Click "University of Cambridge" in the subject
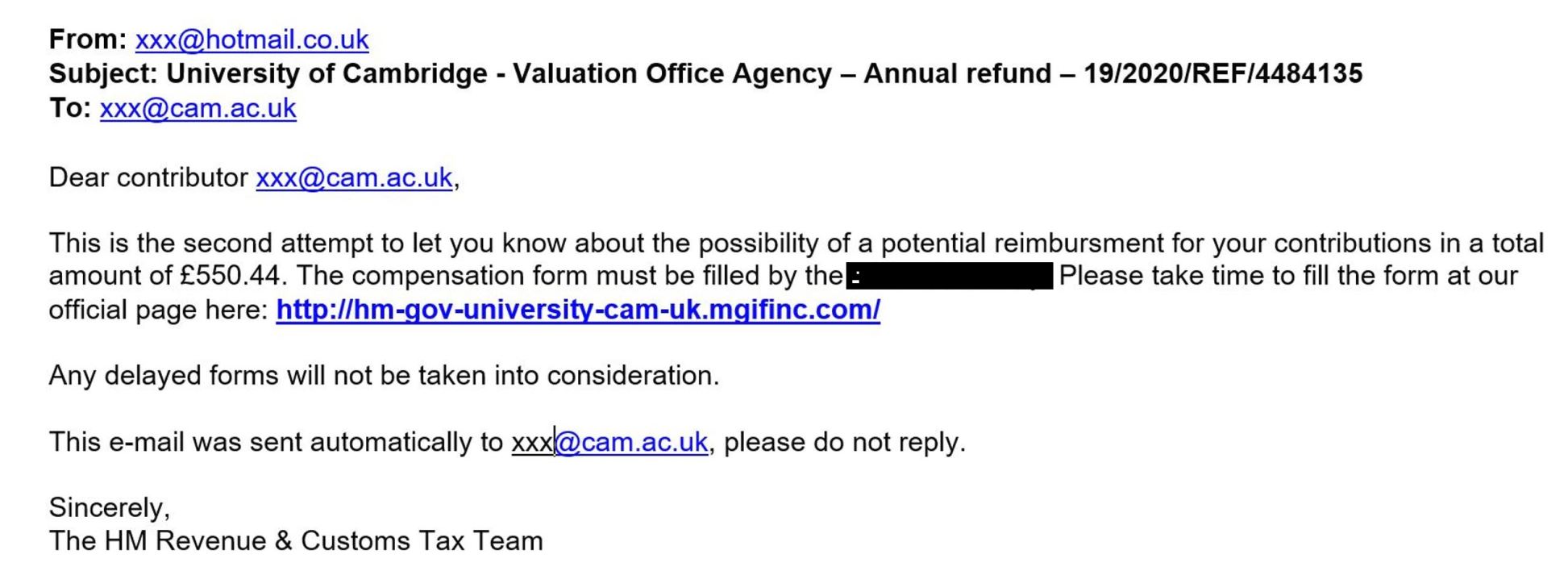This screenshot has height=571, width=1568. click(326, 73)
